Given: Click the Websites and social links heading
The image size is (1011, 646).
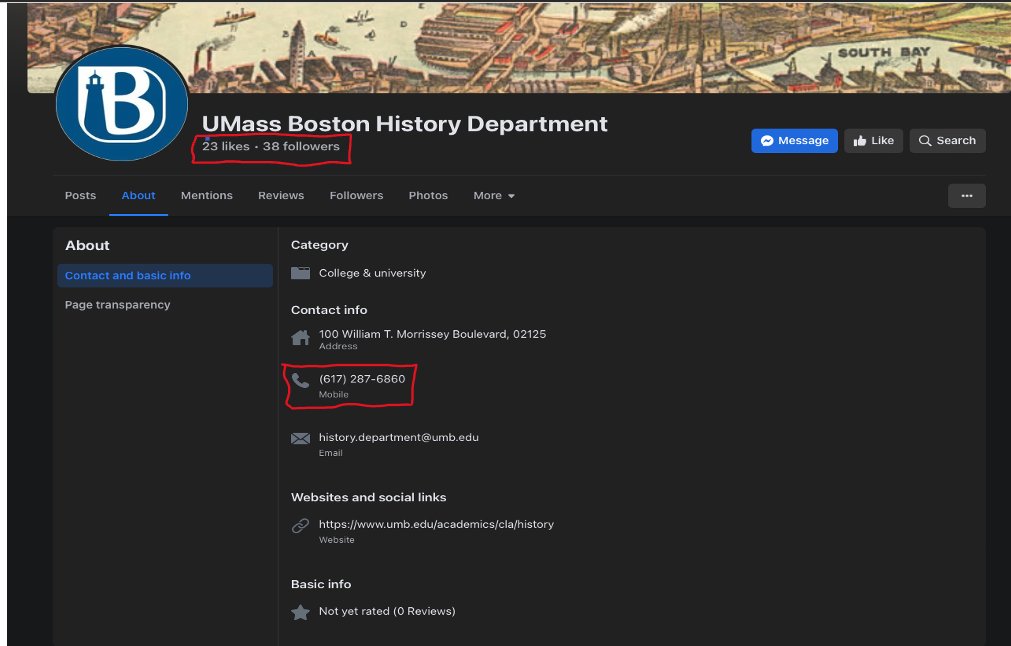Looking at the screenshot, I should click(x=368, y=497).
